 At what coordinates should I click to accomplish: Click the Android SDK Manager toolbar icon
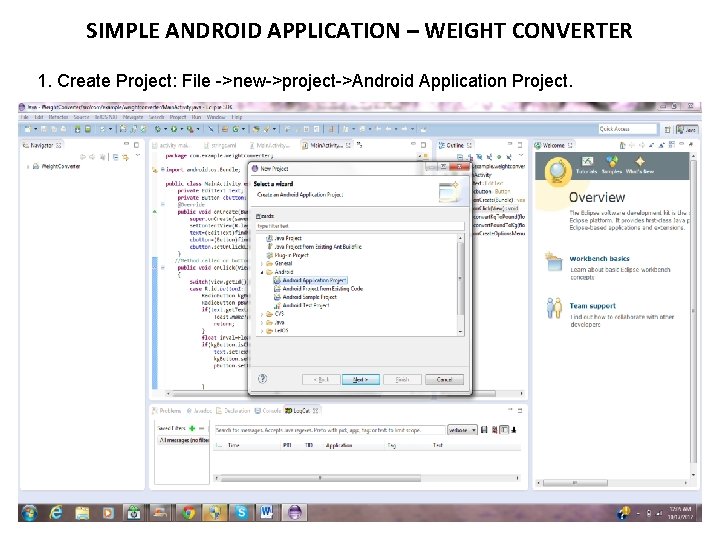click(77, 129)
